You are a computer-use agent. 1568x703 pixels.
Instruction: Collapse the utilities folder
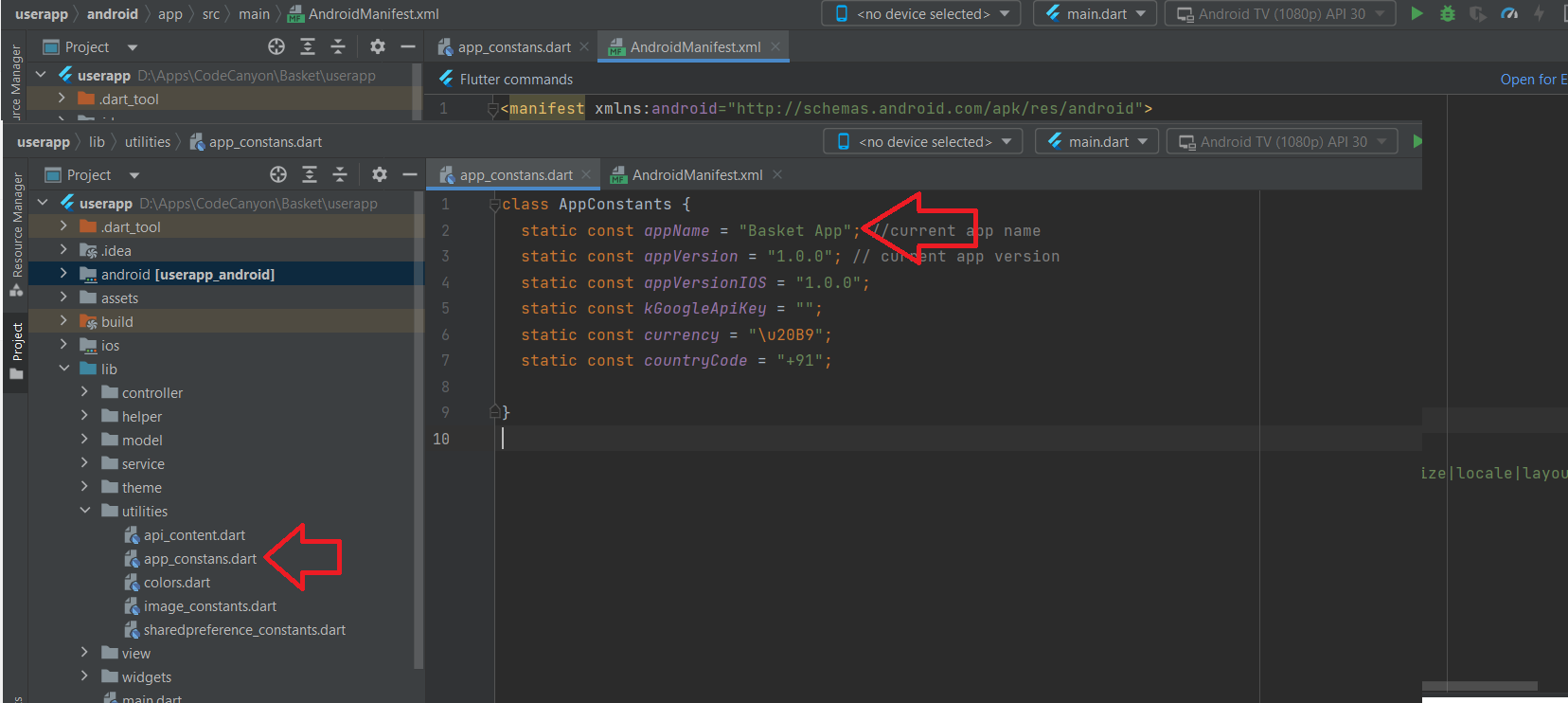pos(85,511)
